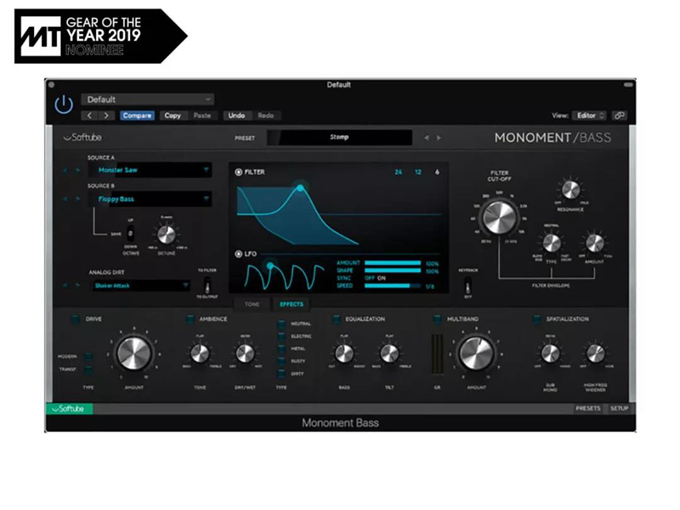680x510 pixels.
Task: Select the LFO view radio button
Action: point(238,254)
